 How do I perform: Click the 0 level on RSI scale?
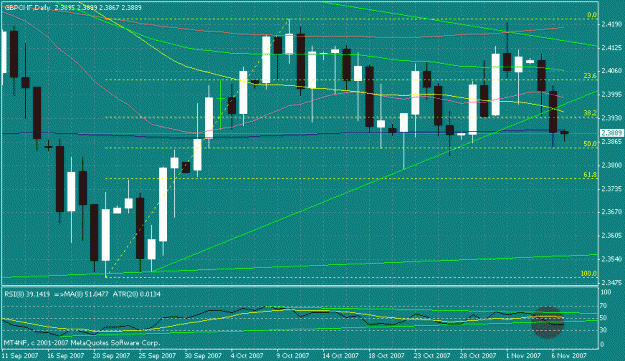coord(602,344)
